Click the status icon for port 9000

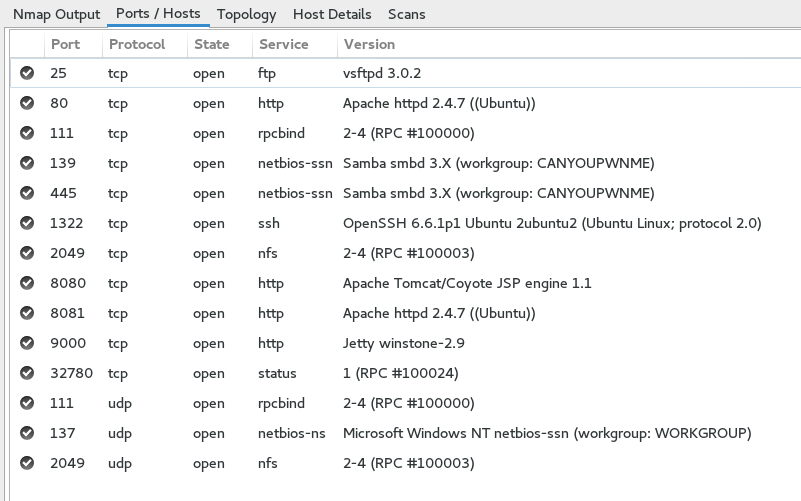(27, 343)
